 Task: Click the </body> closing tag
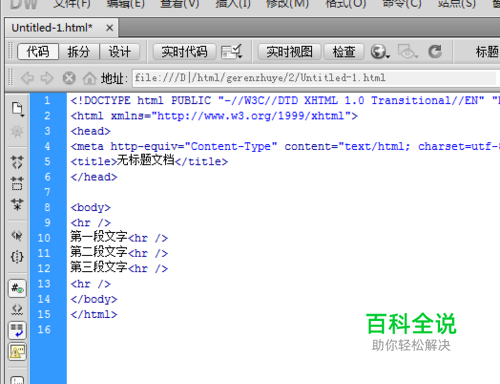[x=94, y=299]
